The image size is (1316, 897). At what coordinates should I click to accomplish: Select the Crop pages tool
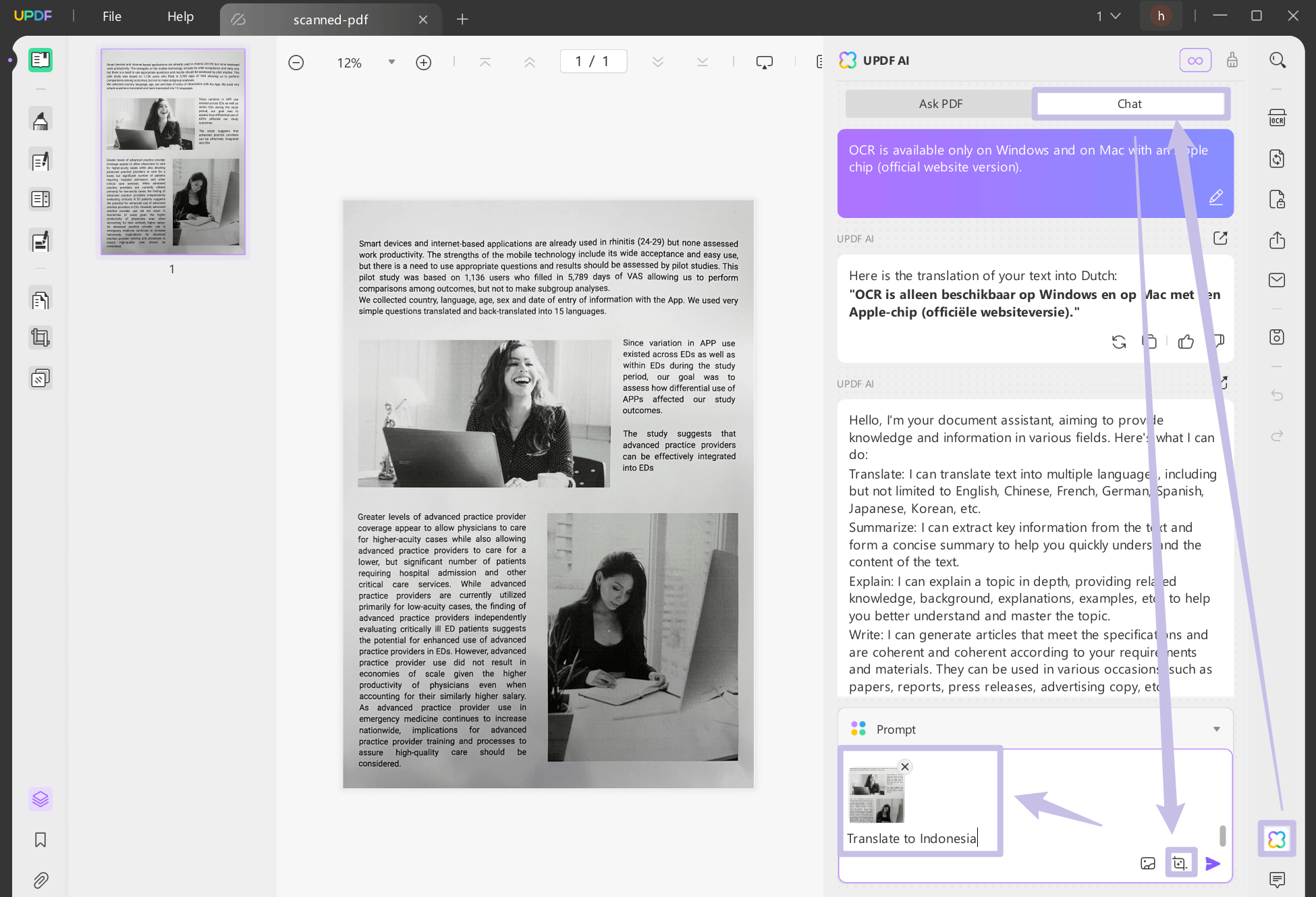coord(40,337)
